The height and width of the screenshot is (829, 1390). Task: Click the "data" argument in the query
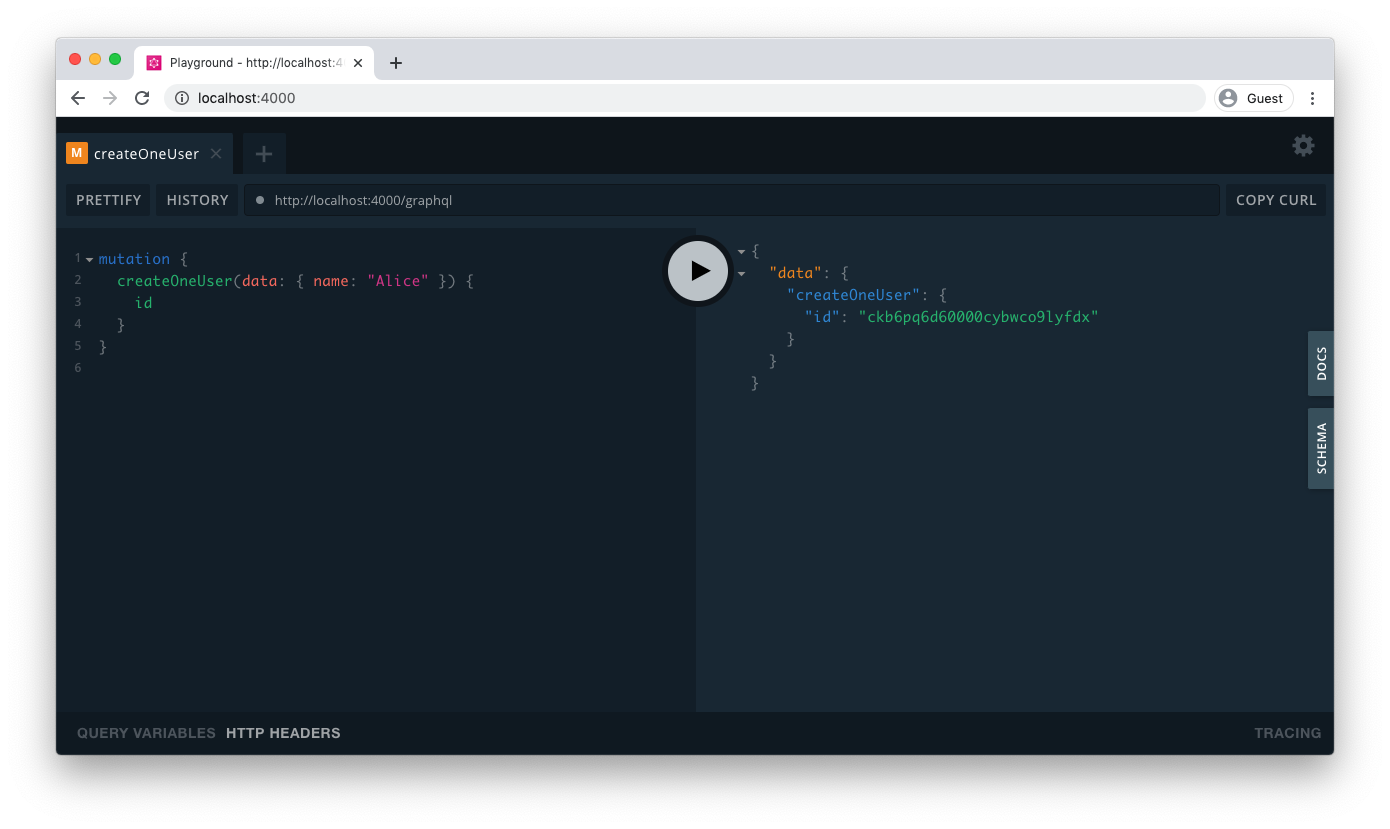(x=259, y=281)
